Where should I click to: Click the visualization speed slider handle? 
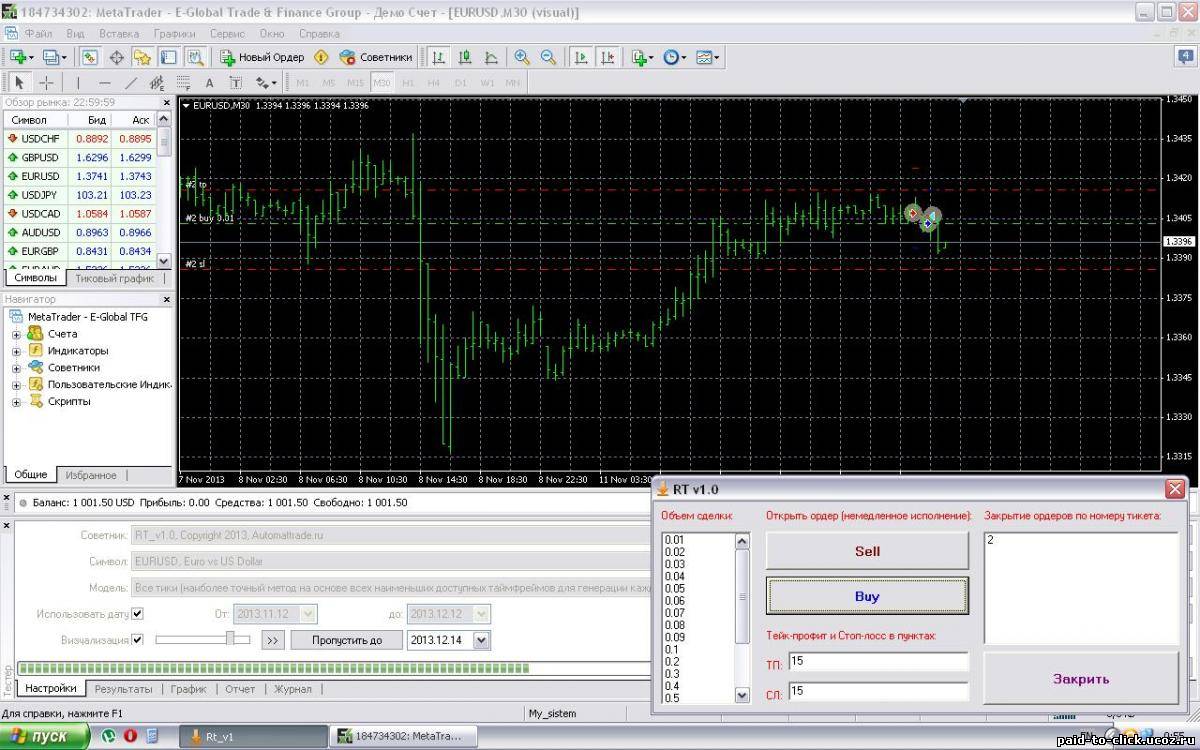[x=231, y=638]
